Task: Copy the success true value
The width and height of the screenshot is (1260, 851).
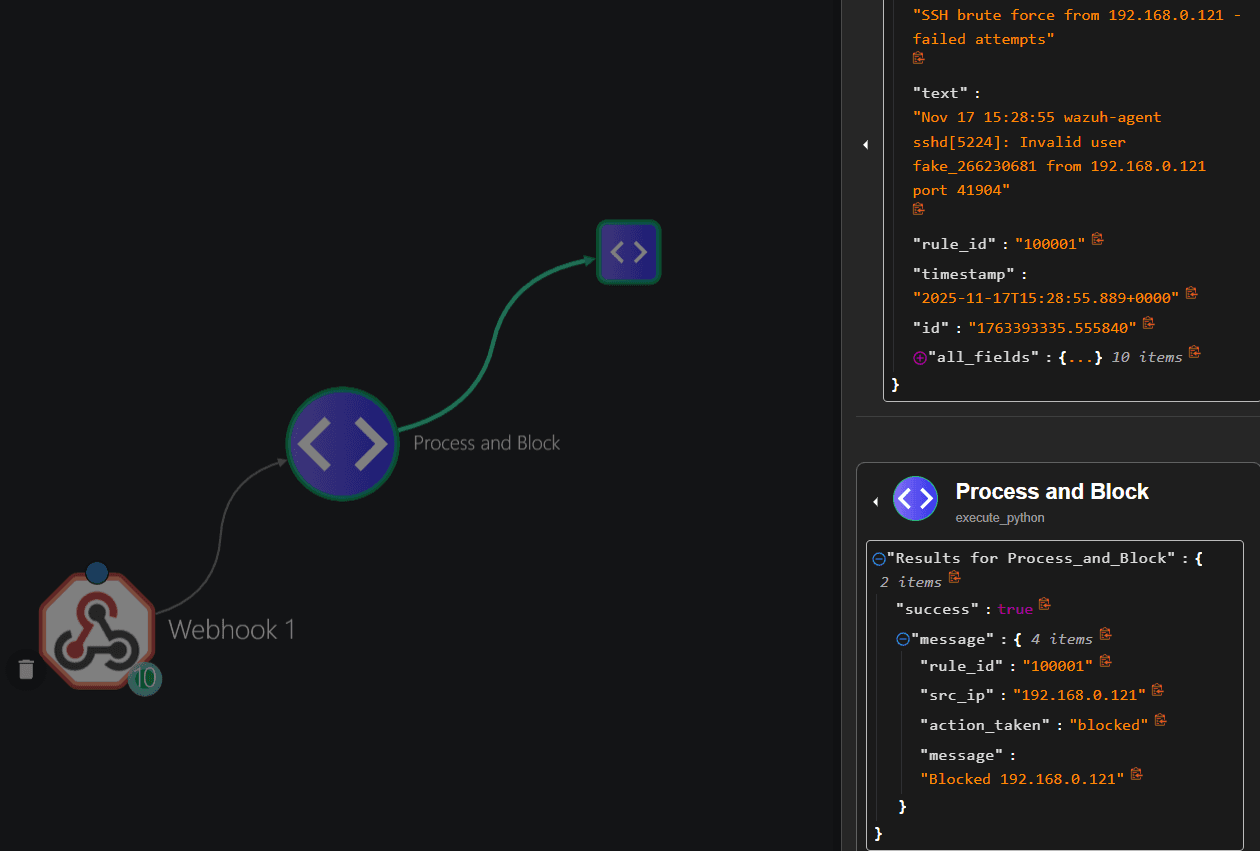Action: [x=1044, y=604]
